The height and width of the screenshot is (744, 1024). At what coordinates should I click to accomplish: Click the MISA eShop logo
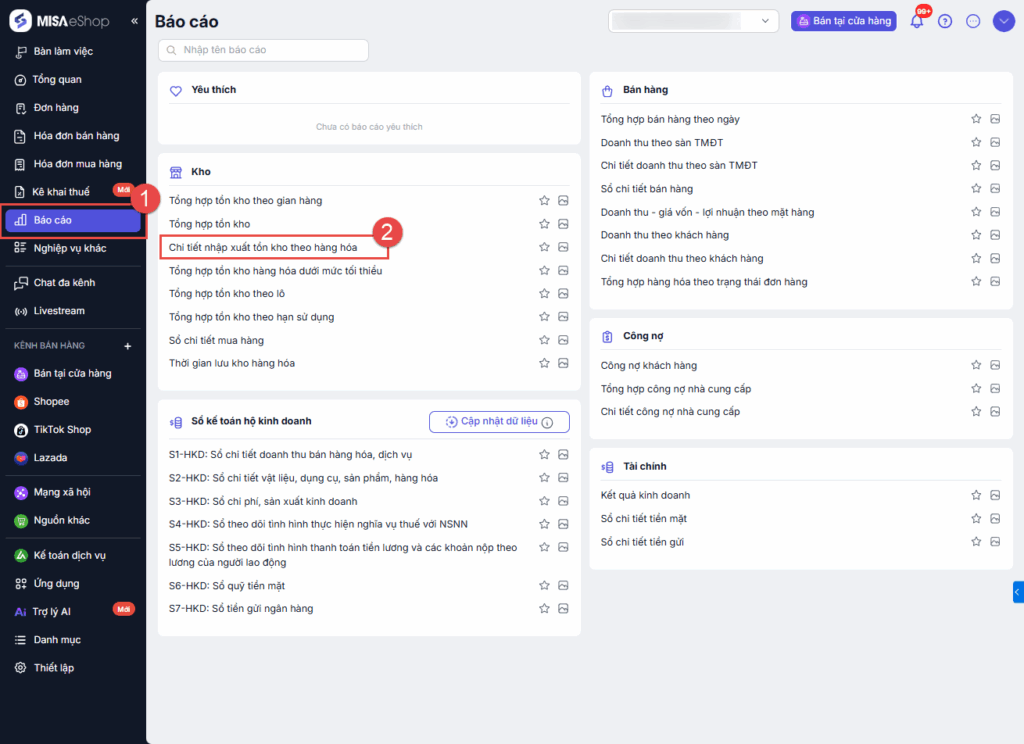59,21
